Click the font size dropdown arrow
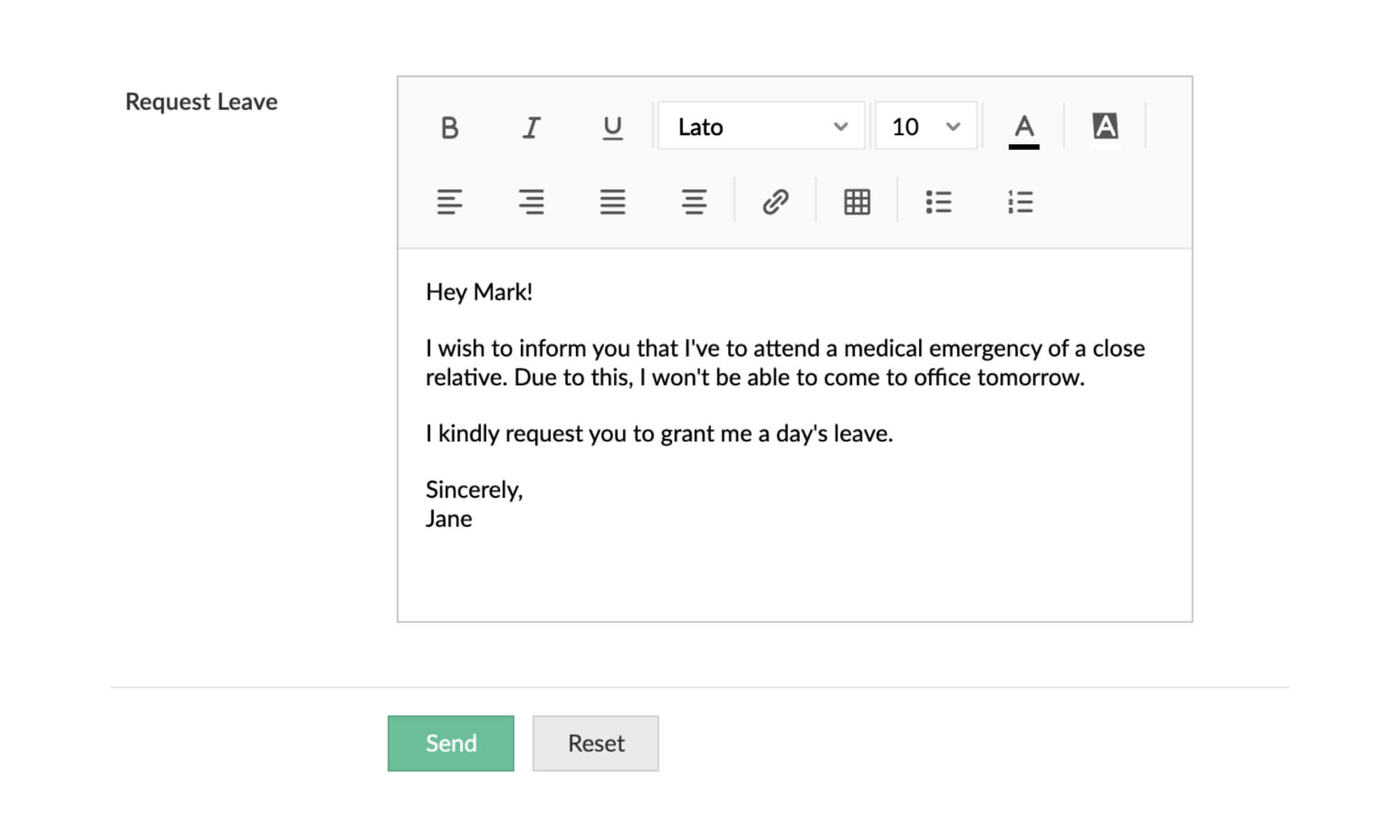 [953, 127]
